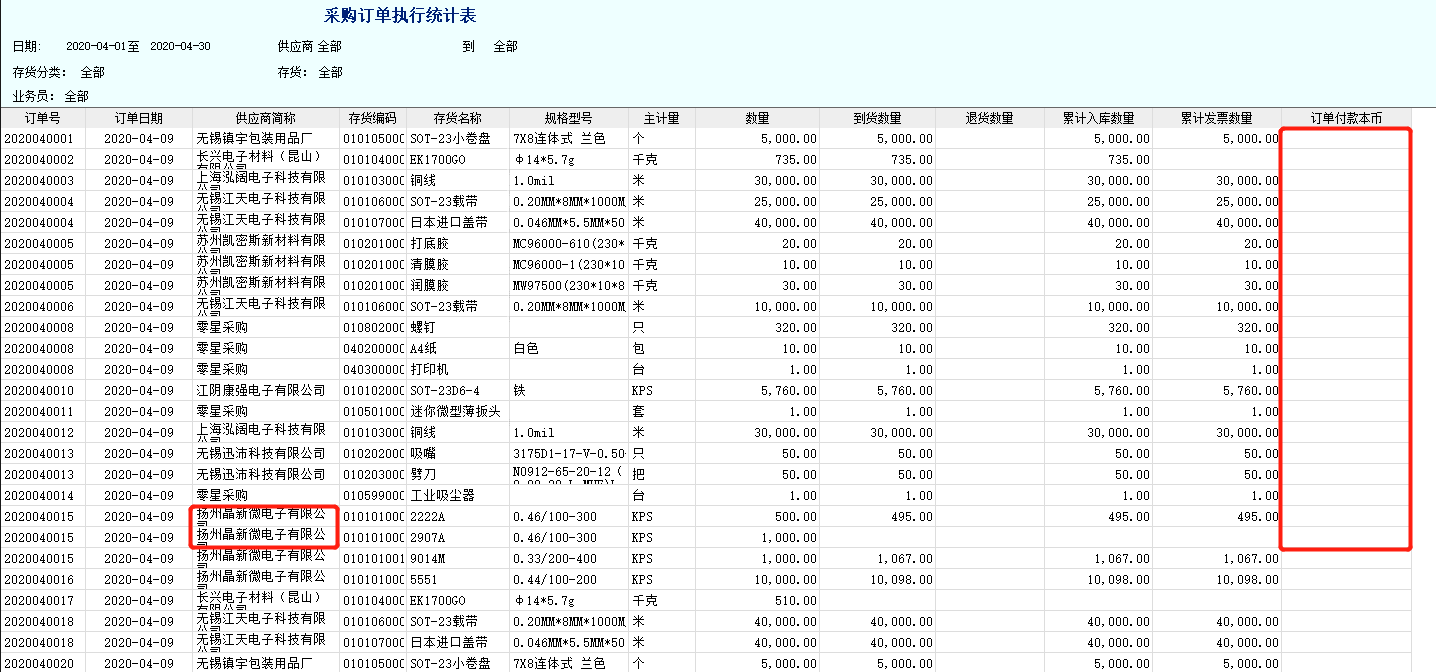Click the 订单日期 column header

[139, 118]
